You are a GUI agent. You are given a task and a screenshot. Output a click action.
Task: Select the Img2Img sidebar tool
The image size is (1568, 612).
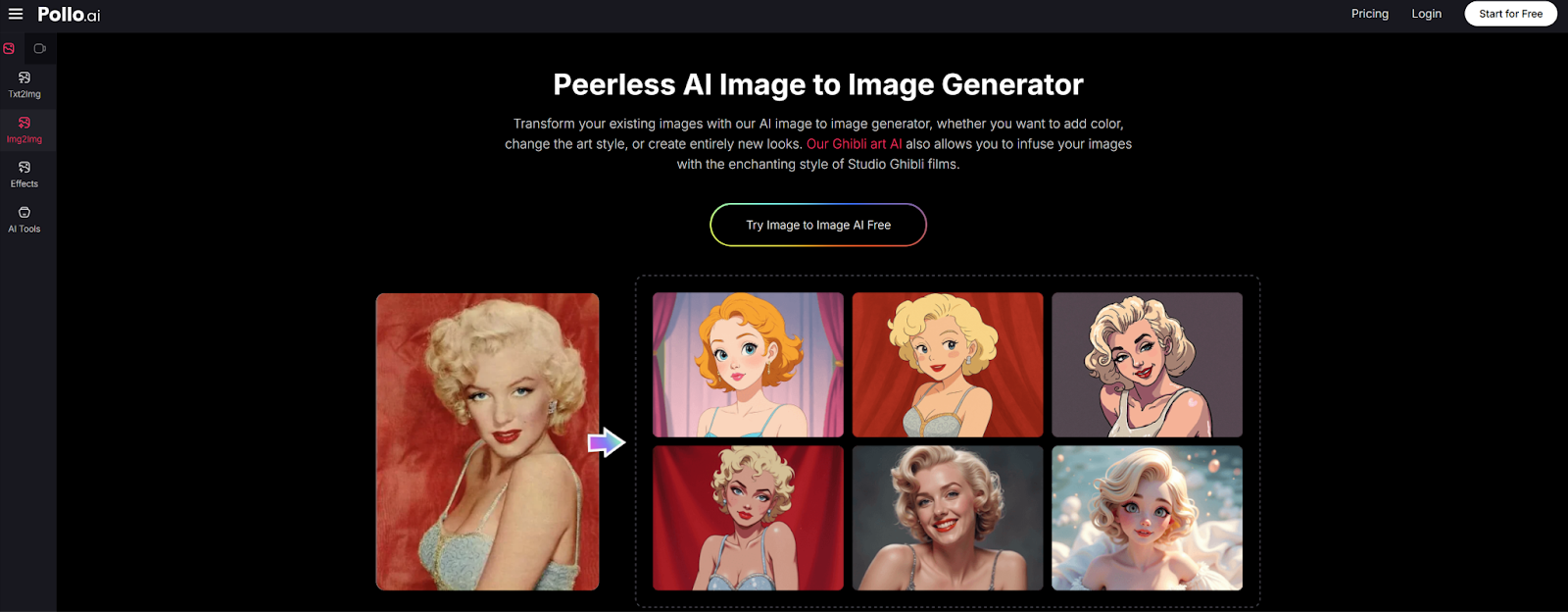[x=24, y=129]
